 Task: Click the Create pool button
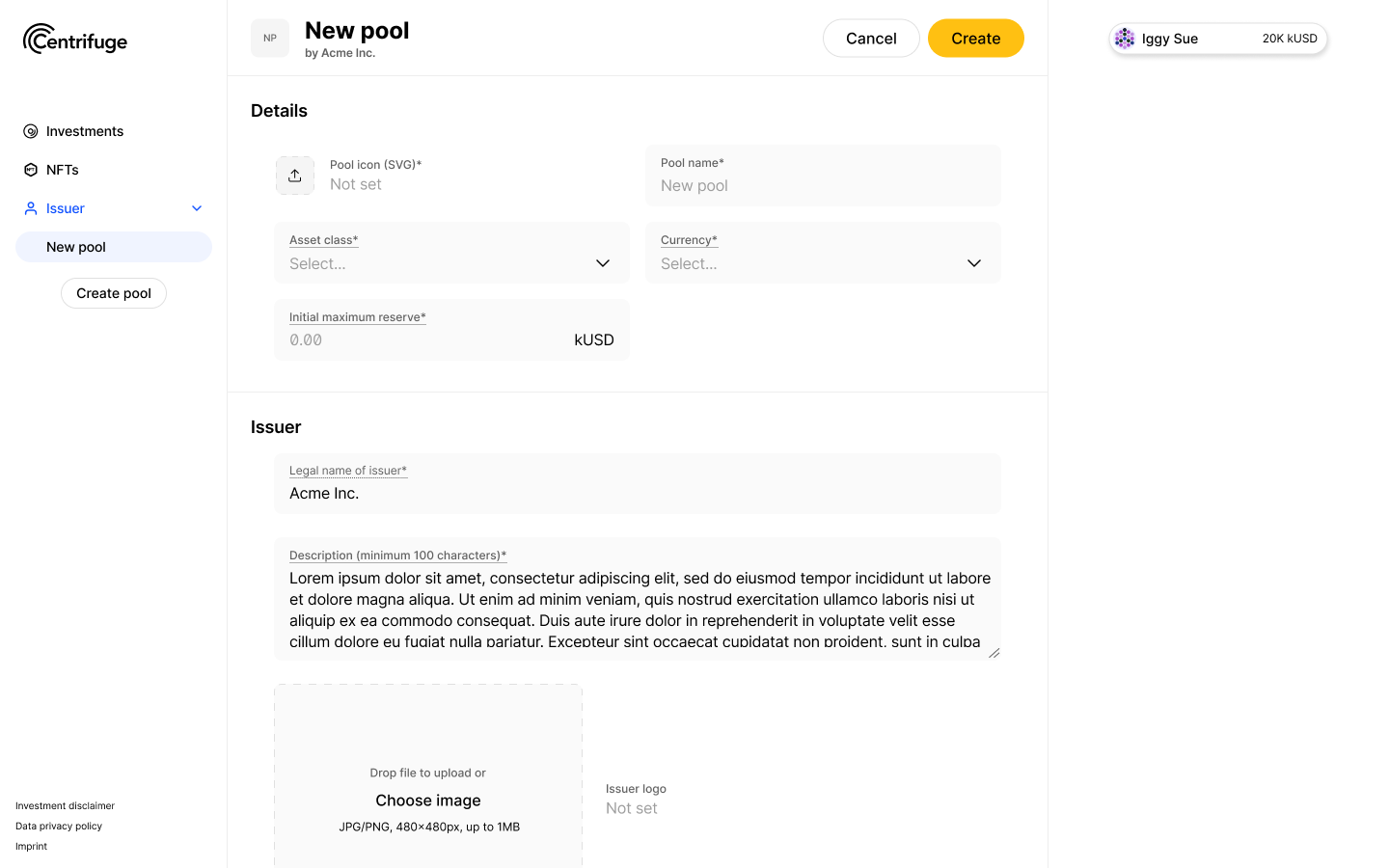point(113,293)
